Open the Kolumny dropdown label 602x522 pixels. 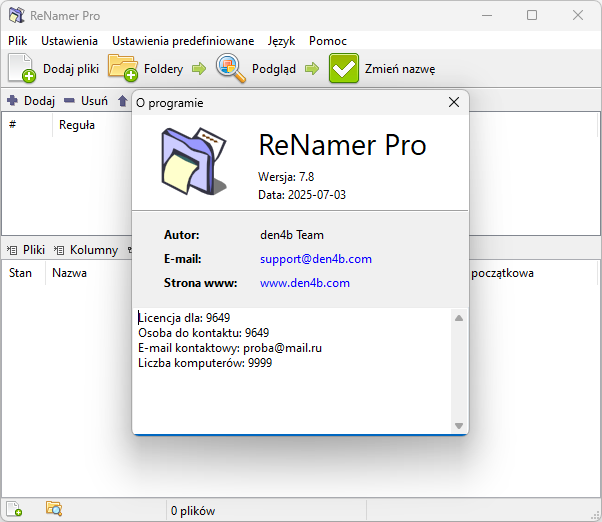click(94, 250)
